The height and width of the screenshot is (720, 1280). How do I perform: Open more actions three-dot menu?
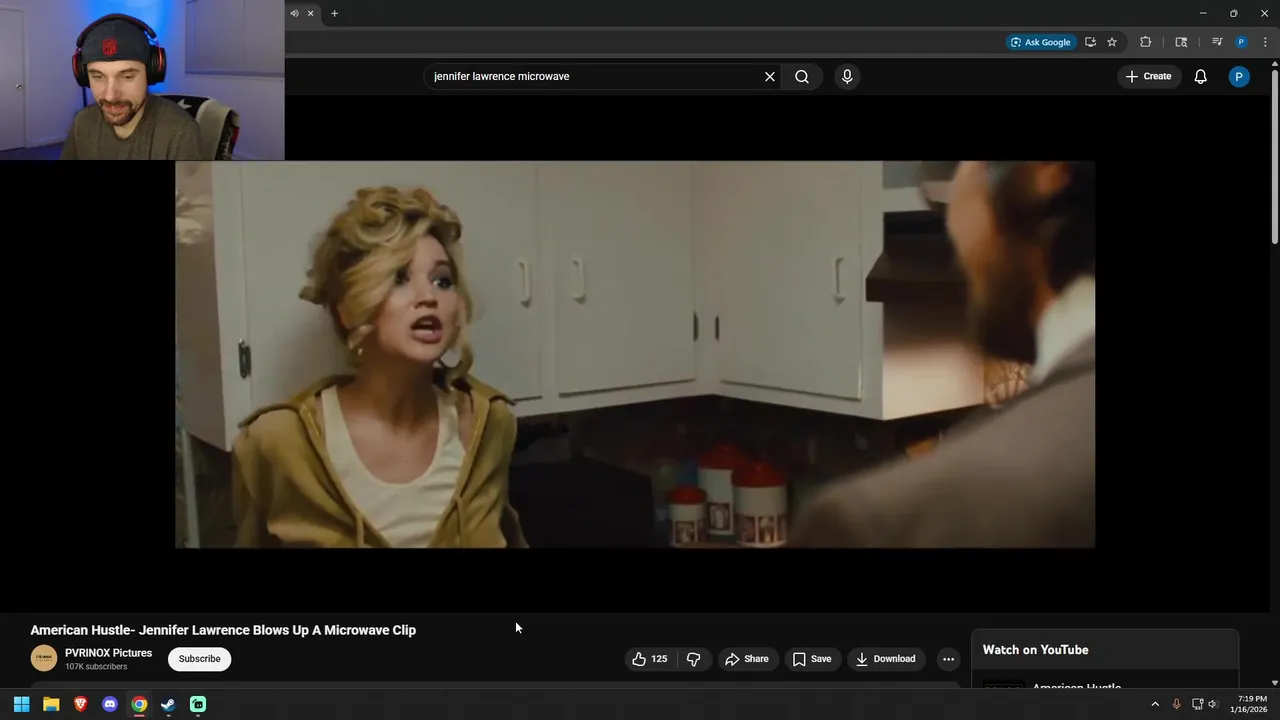click(x=948, y=659)
